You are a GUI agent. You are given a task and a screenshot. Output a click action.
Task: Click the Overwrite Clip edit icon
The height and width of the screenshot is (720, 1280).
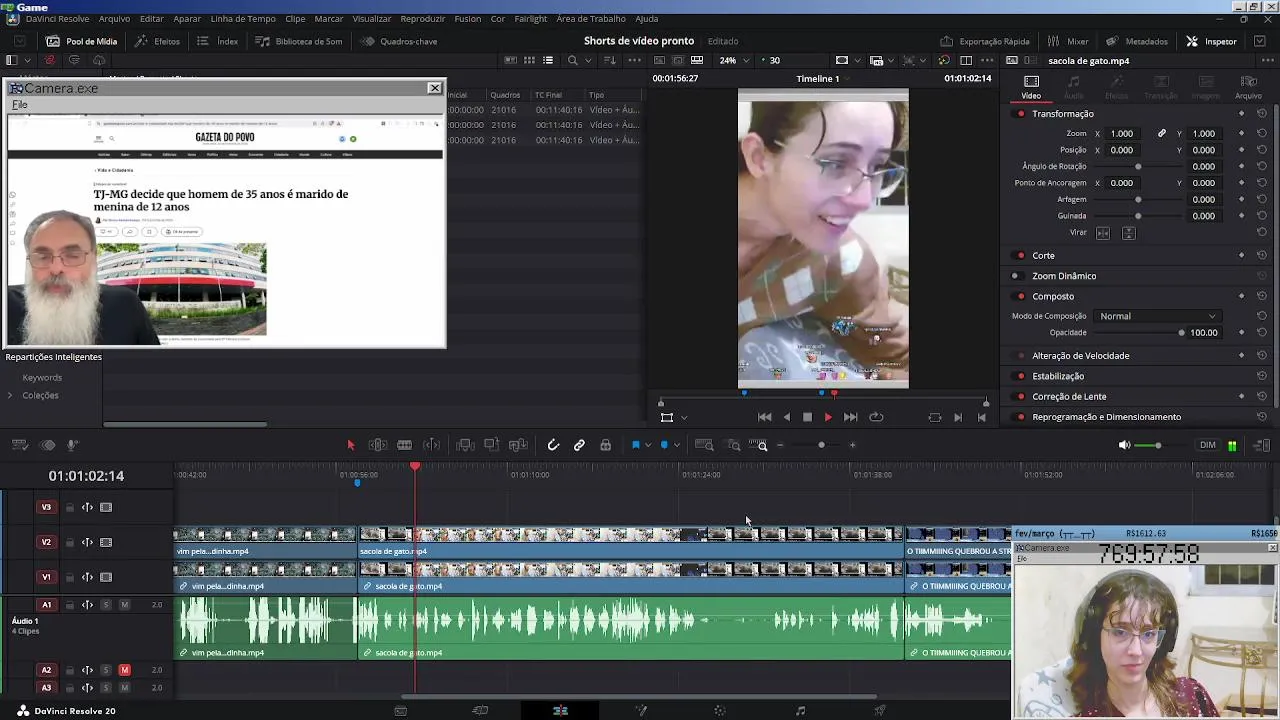click(x=491, y=445)
